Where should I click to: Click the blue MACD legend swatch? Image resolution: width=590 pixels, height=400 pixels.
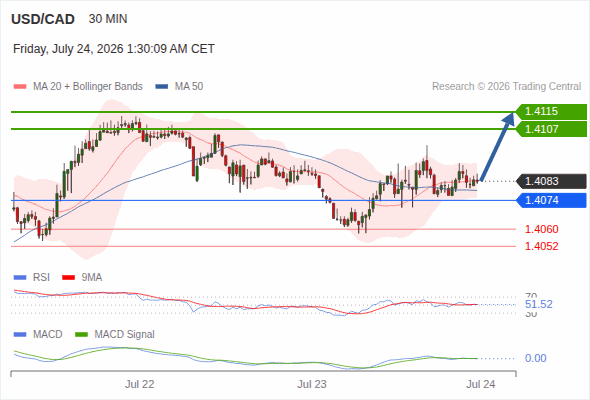pyautogui.click(x=20, y=335)
